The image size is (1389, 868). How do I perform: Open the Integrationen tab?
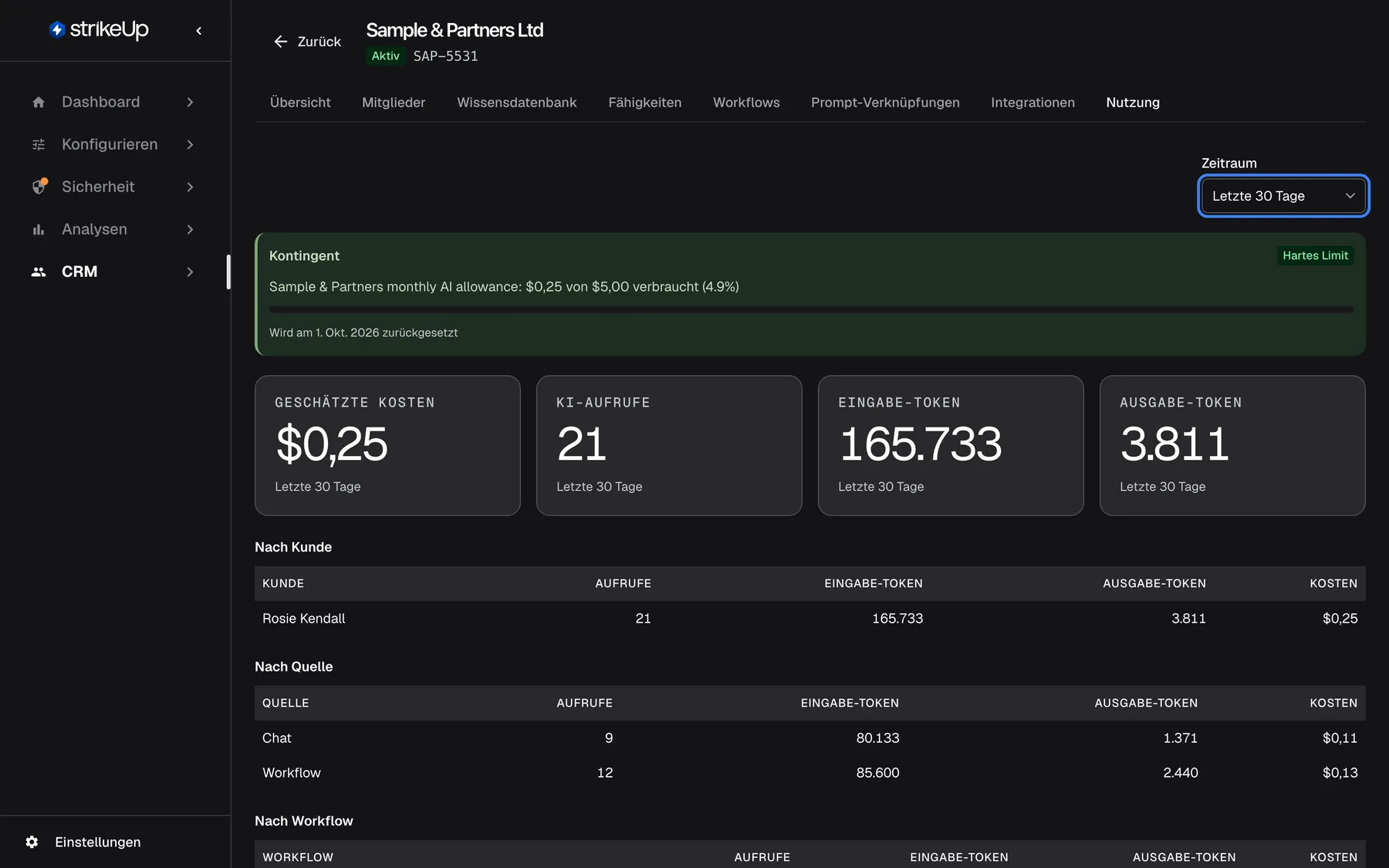point(1032,103)
